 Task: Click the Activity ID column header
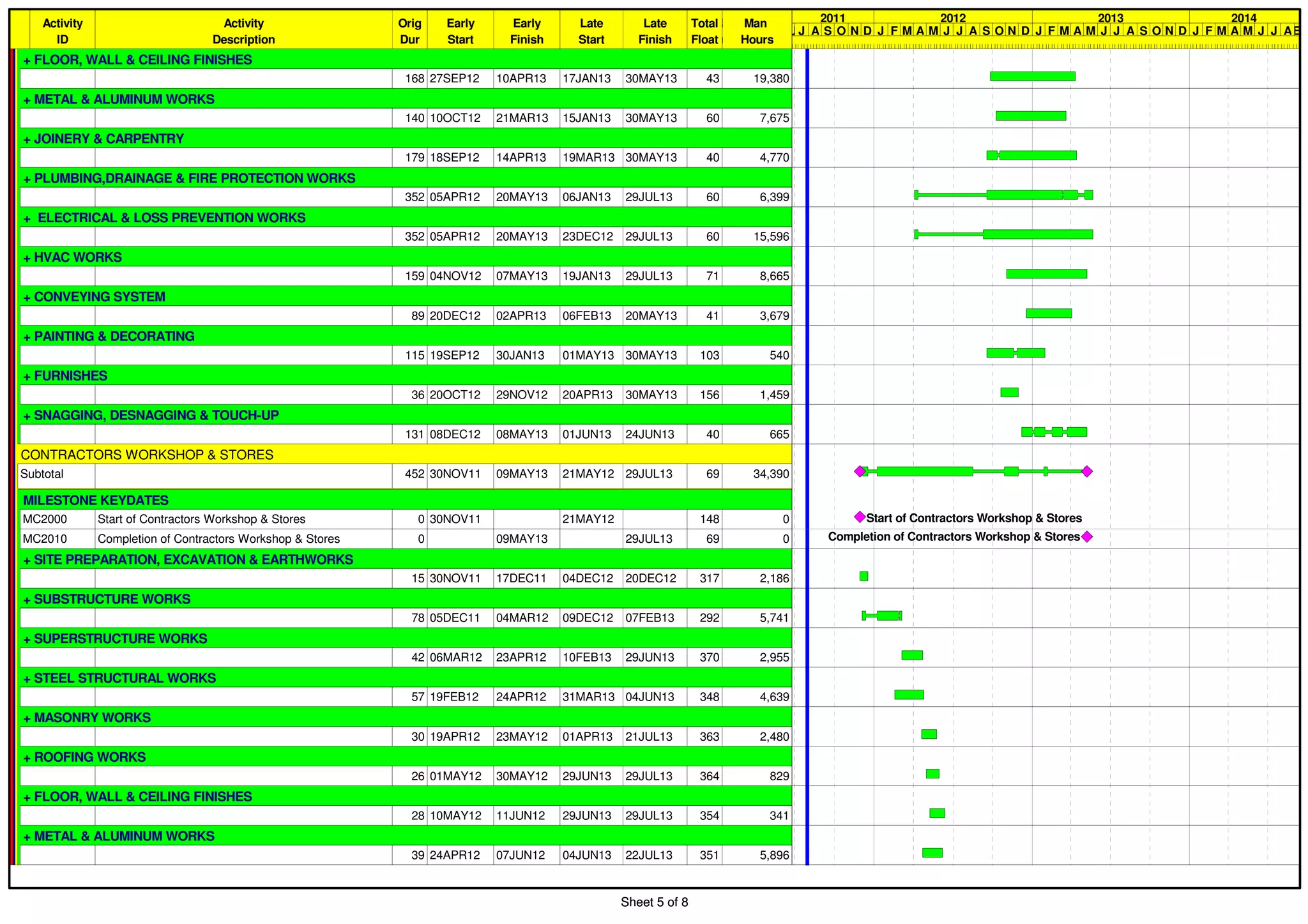(63, 31)
